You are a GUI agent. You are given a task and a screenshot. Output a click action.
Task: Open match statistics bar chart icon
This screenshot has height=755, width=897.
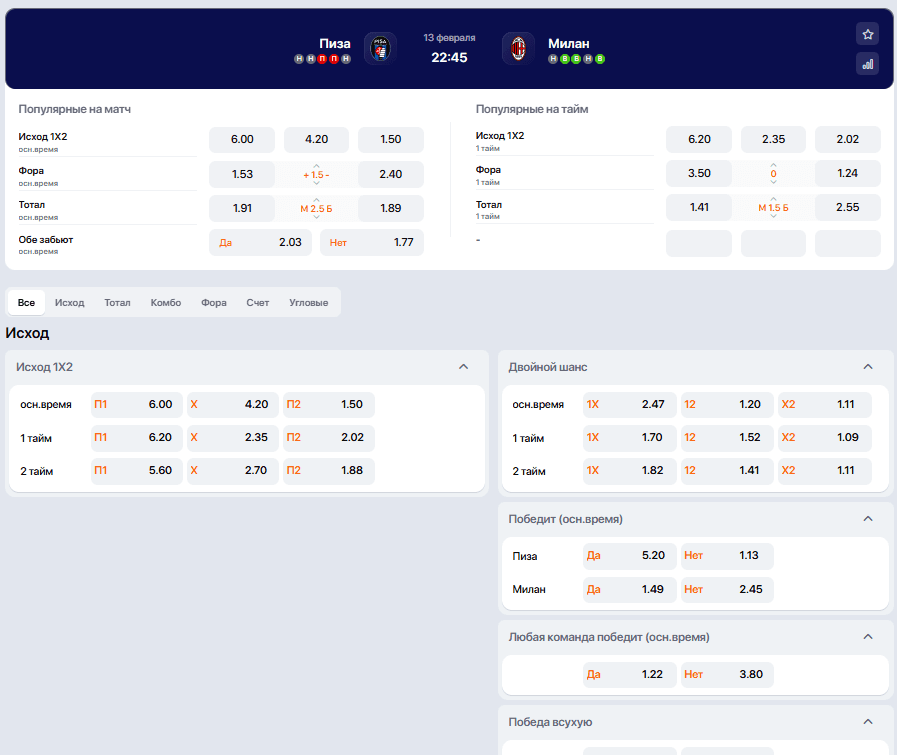[867, 64]
